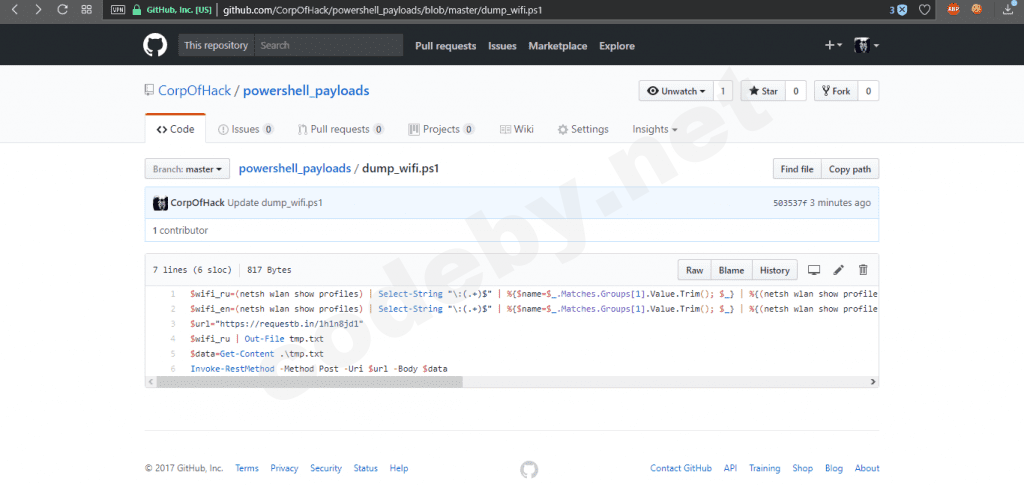
Task: Open the file History
Action: click(x=775, y=270)
